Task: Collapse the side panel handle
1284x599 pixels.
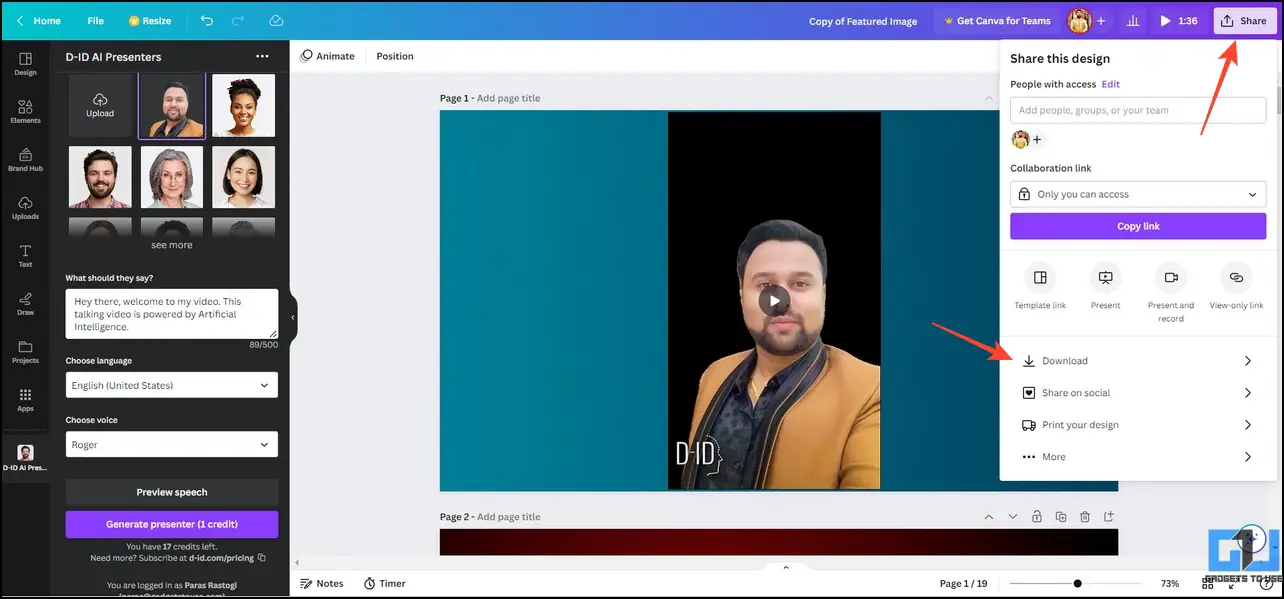Action: click(x=293, y=318)
